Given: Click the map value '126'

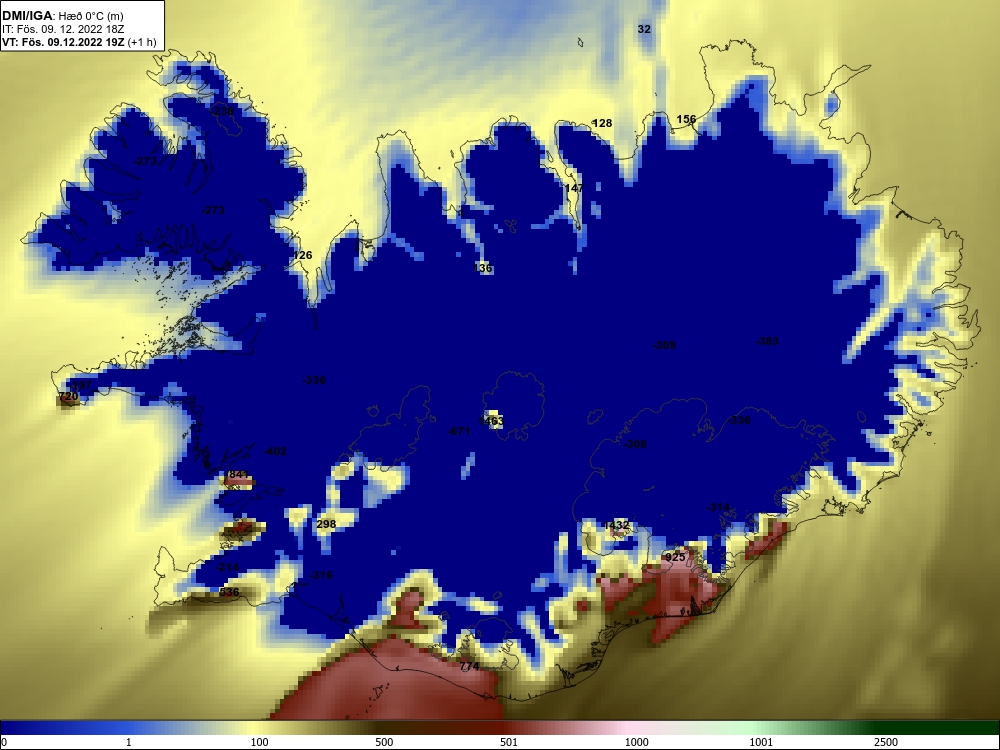Looking at the screenshot, I should (302, 255).
